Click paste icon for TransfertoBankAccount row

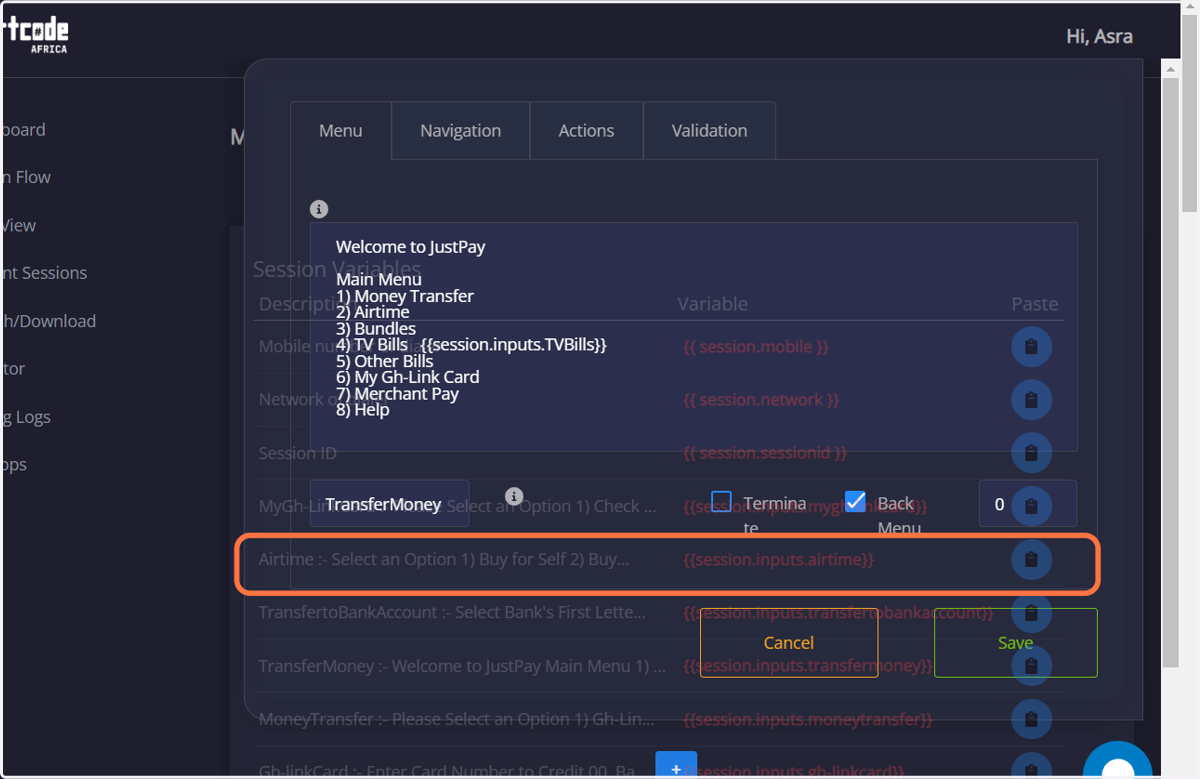[x=1031, y=613]
